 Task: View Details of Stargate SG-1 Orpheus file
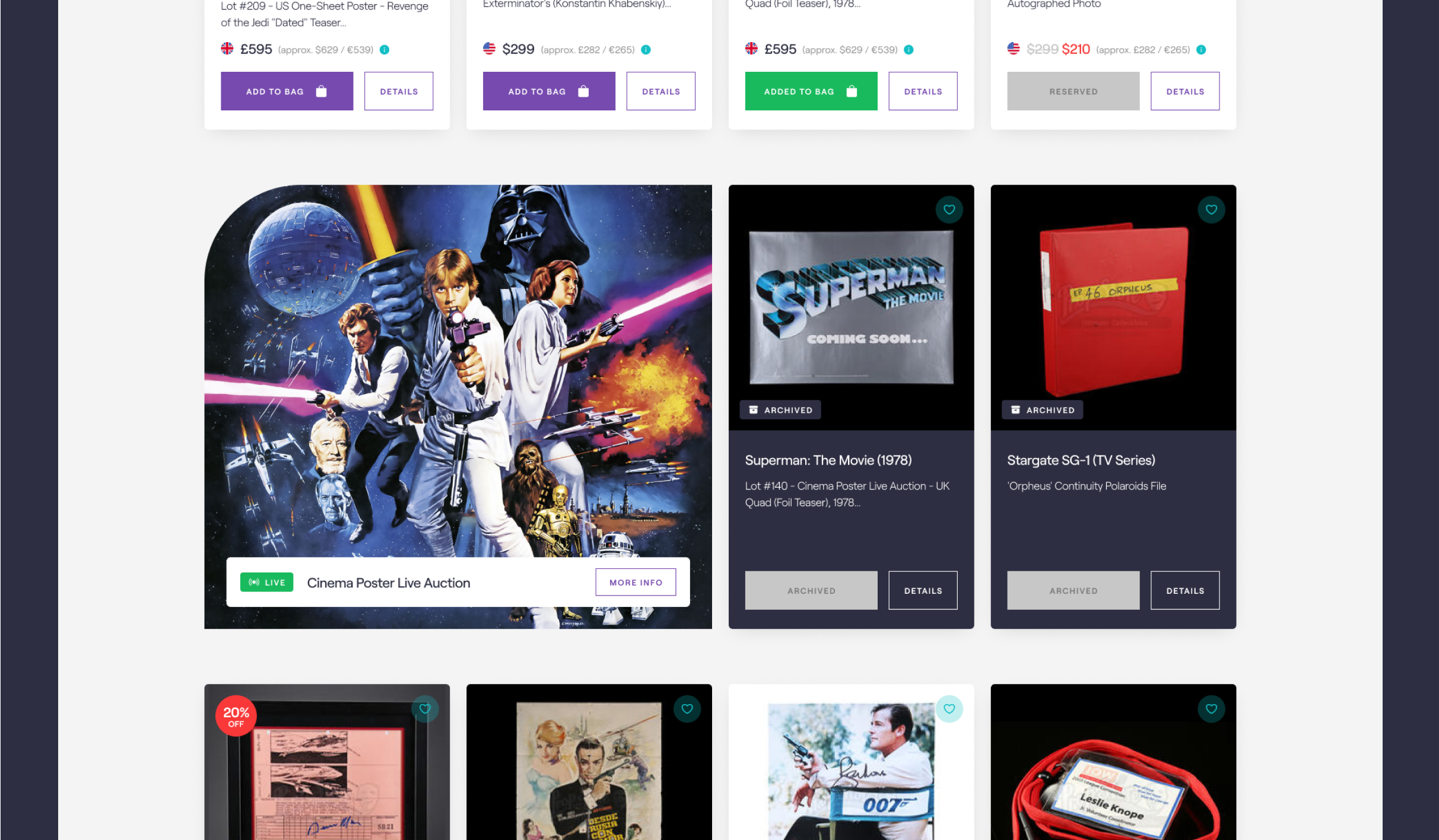coord(1184,590)
